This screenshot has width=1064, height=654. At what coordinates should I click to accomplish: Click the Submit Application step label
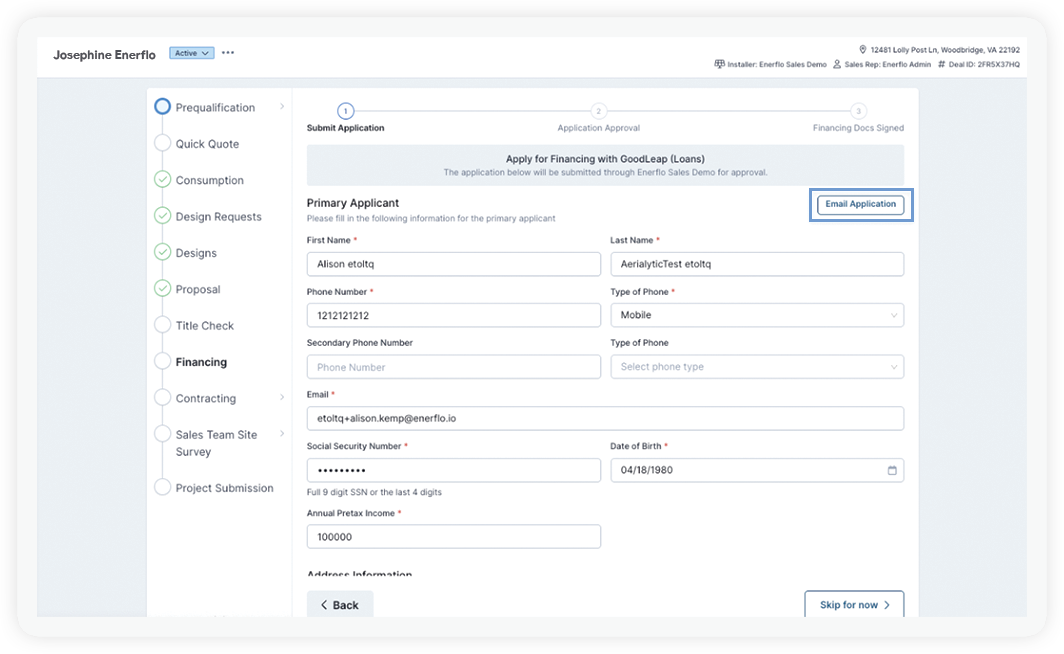pyautogui.click(x=345, y=128)
